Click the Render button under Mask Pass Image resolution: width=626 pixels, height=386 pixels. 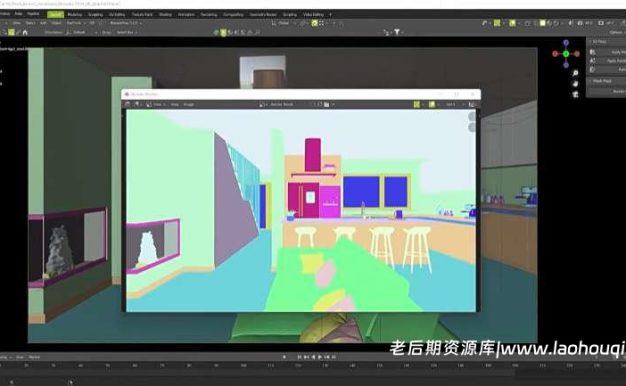click(x=608, y=91)
